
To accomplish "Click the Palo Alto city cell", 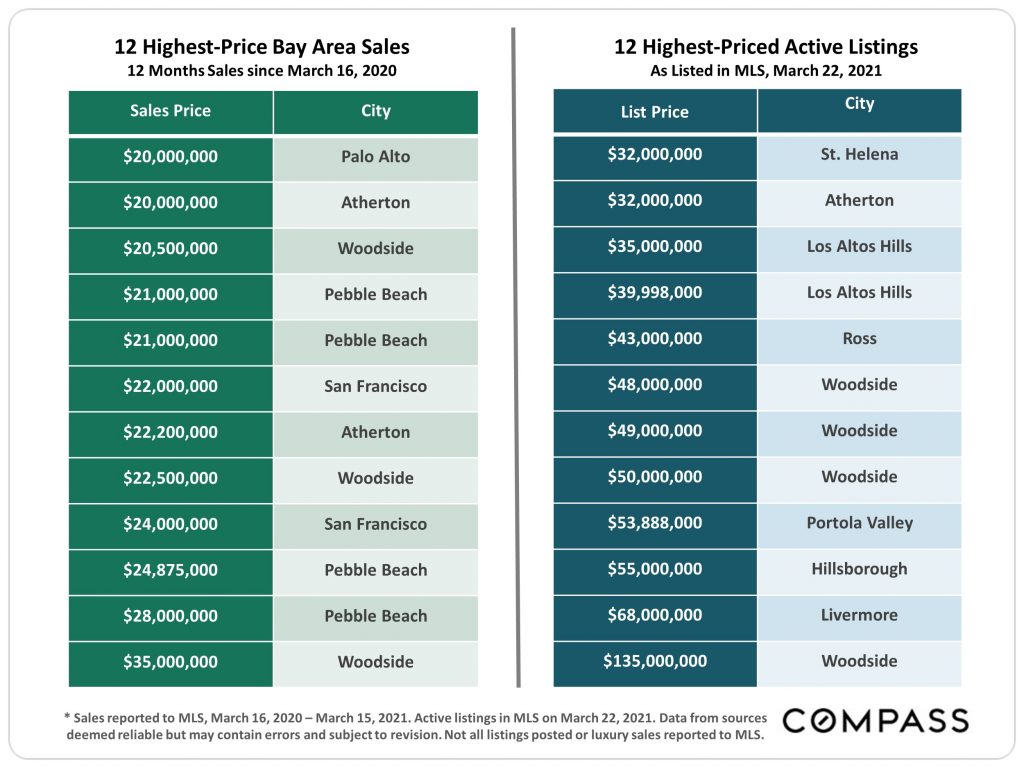I will (376, 159).
